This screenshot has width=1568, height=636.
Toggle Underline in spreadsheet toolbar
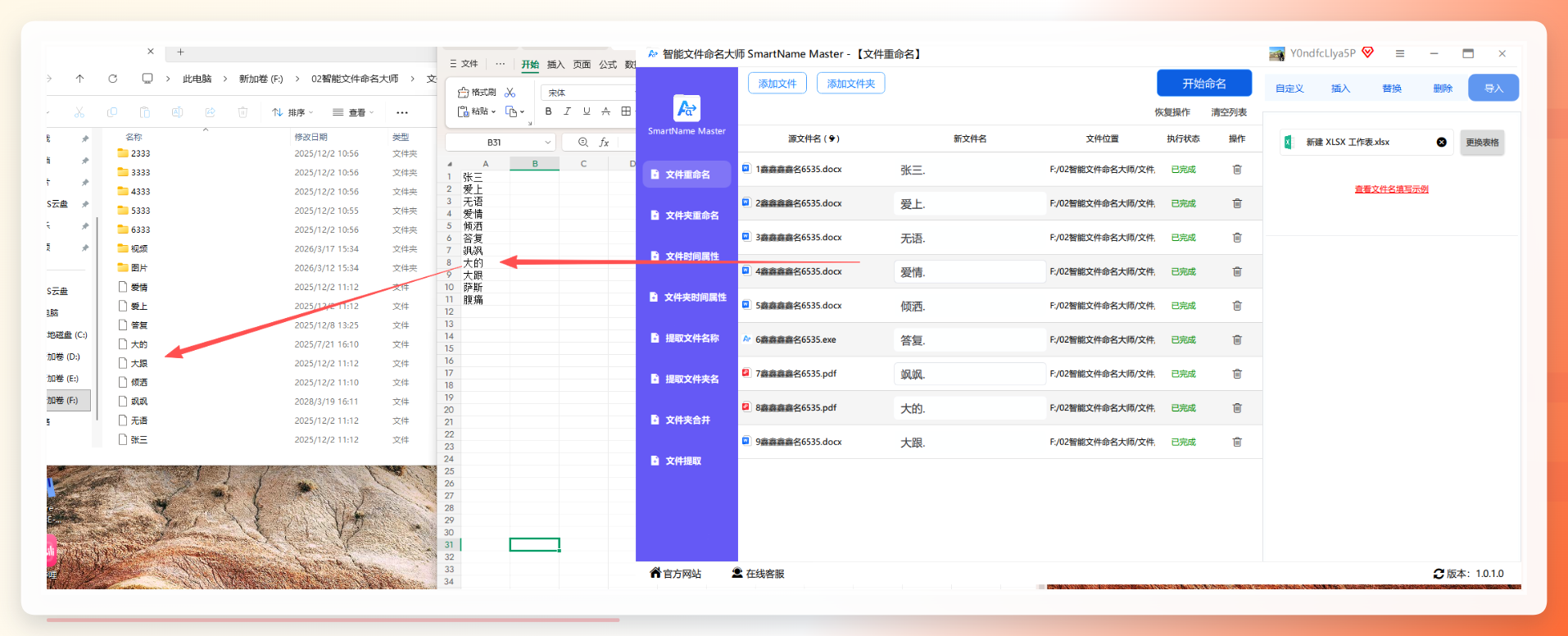point(587,111)
